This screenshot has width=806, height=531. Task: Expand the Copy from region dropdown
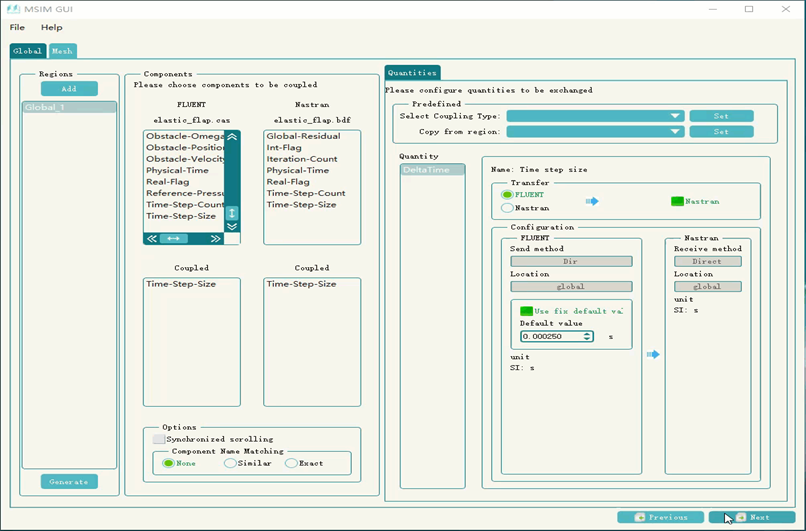coord(595,132)
